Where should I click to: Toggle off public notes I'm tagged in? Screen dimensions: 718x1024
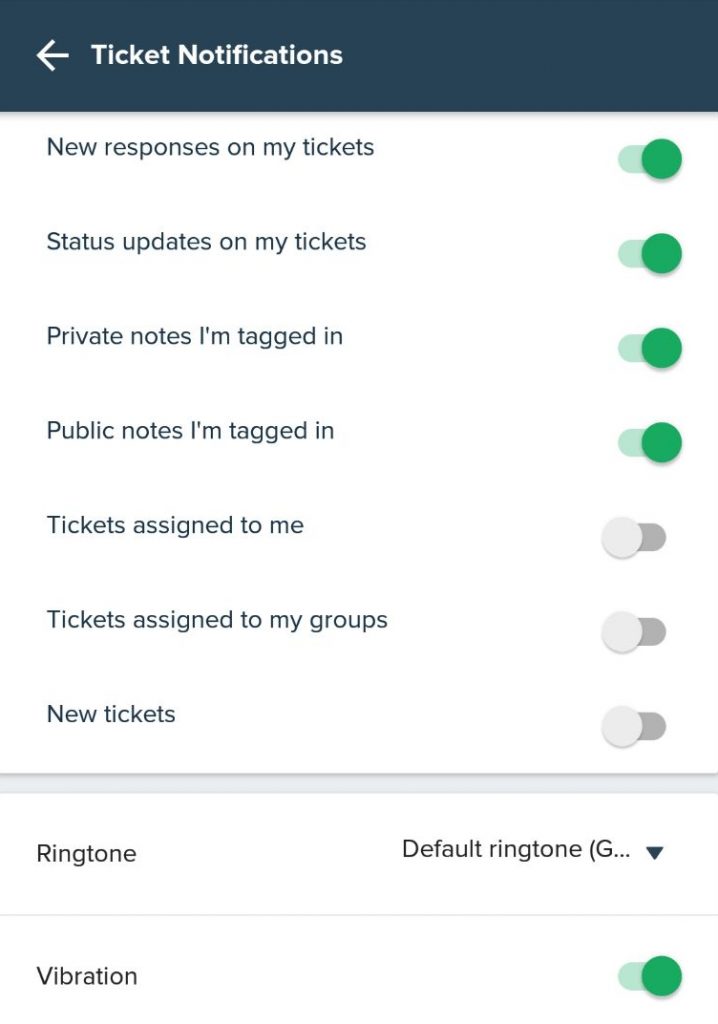648,441
